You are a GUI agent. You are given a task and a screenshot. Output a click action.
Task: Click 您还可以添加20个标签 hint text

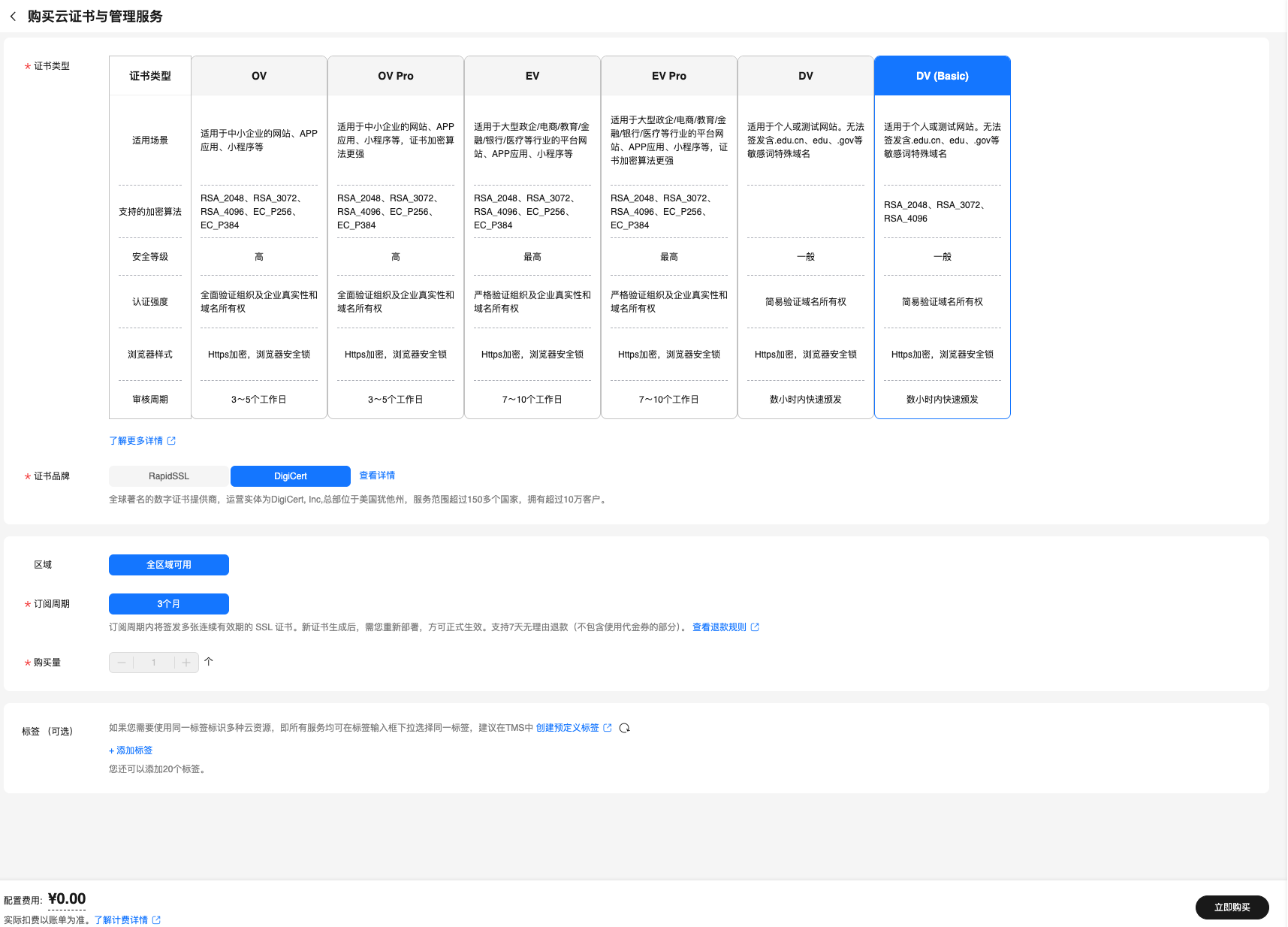[157, 769]
